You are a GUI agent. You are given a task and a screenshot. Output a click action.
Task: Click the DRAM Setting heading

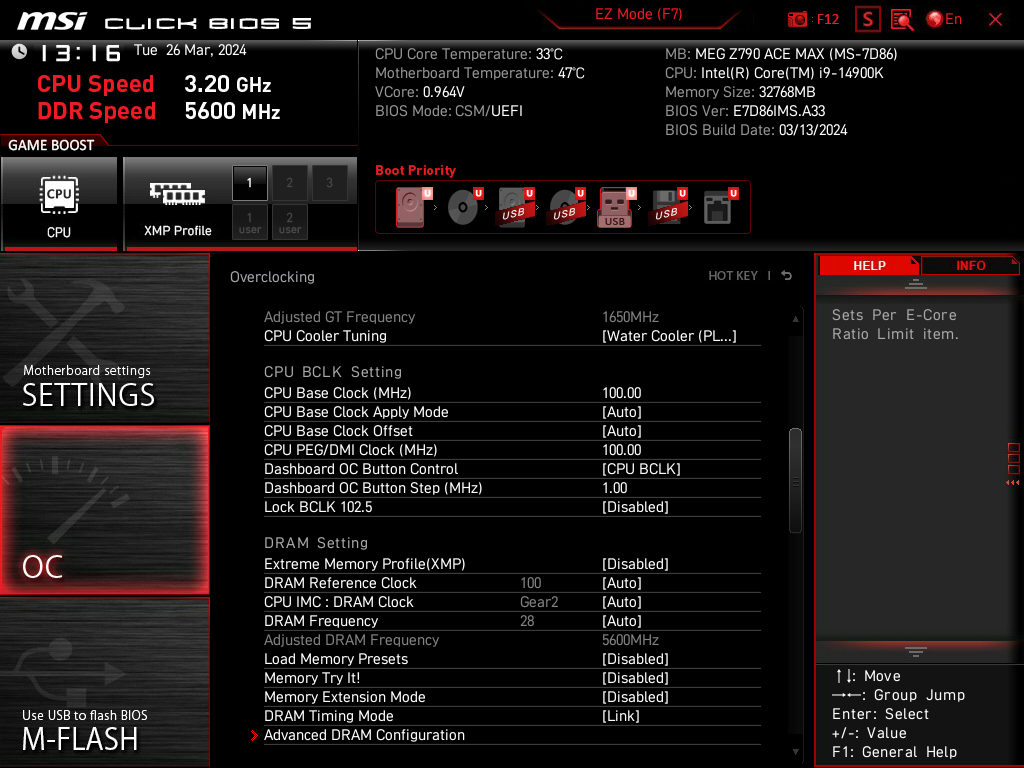coord(315,543)
